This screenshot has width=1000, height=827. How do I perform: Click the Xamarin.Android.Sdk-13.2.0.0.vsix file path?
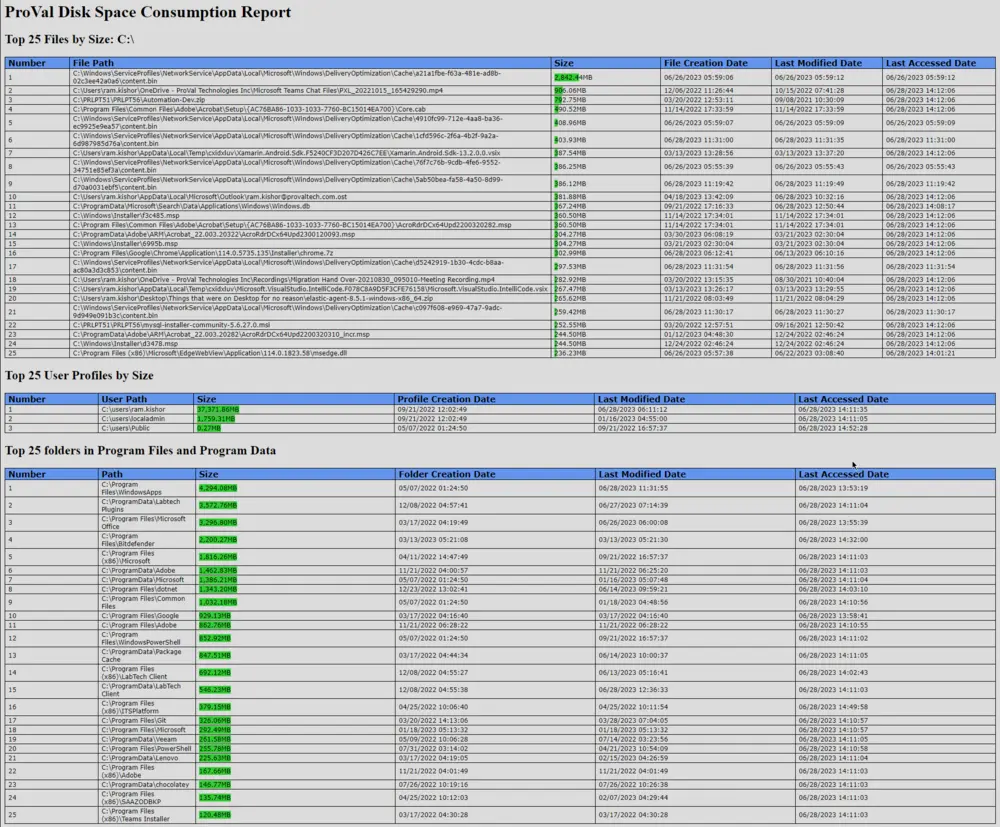point(286,153)
